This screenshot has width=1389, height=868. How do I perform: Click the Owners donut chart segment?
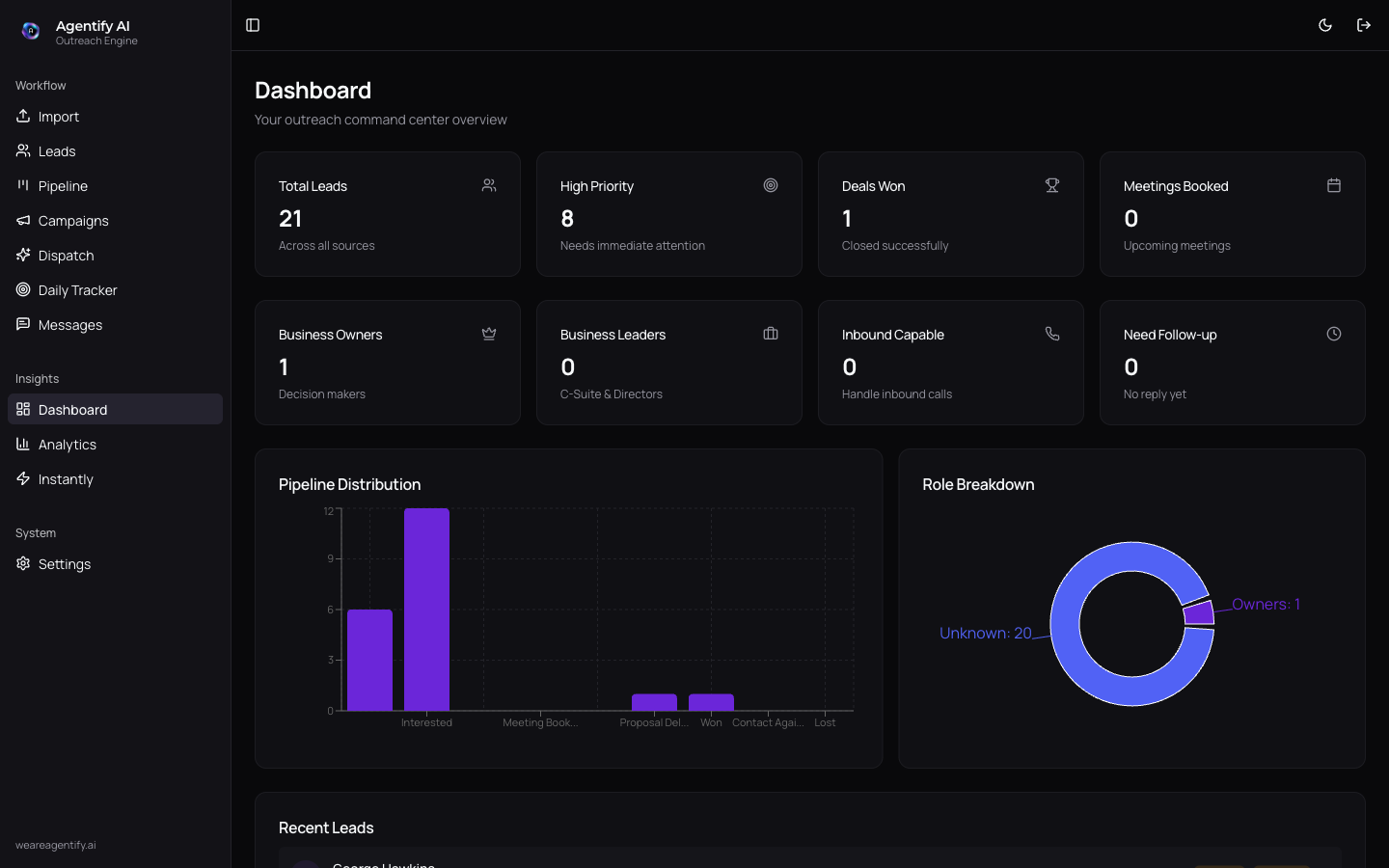pos(1199,613)
